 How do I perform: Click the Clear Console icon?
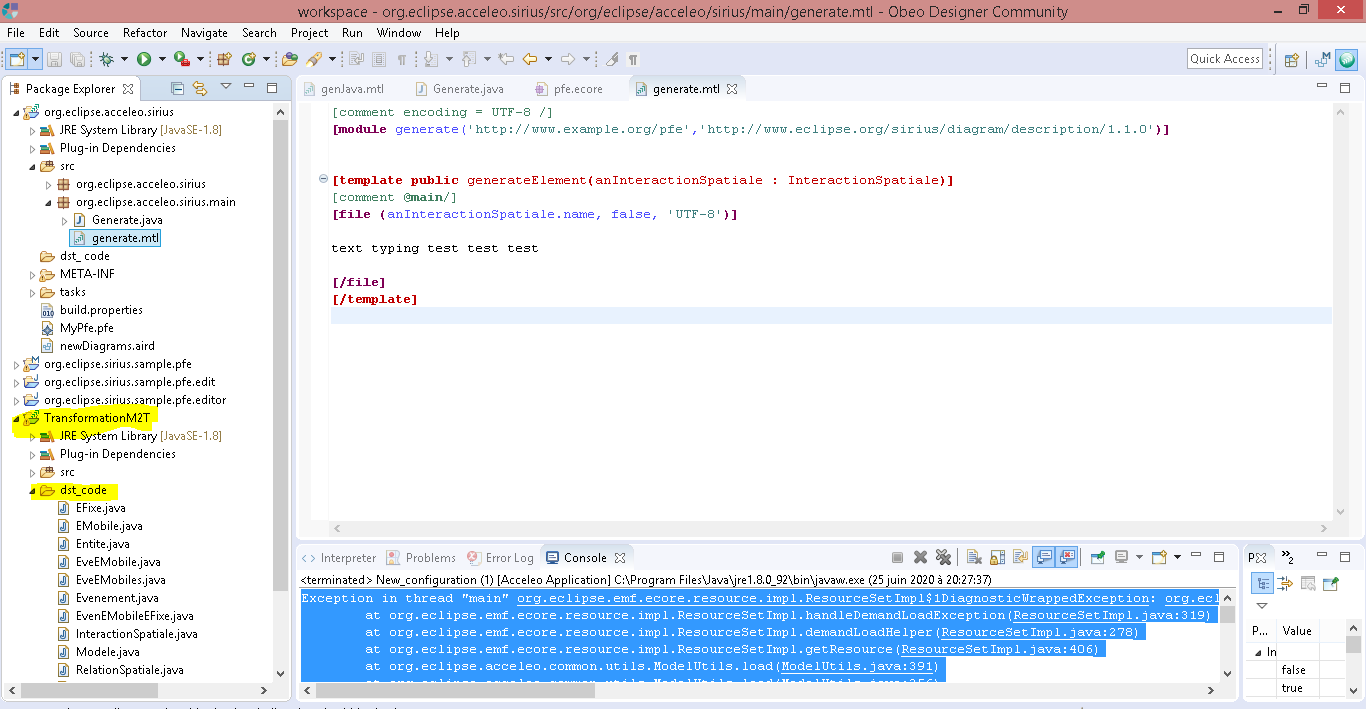(x=974, y=557)
